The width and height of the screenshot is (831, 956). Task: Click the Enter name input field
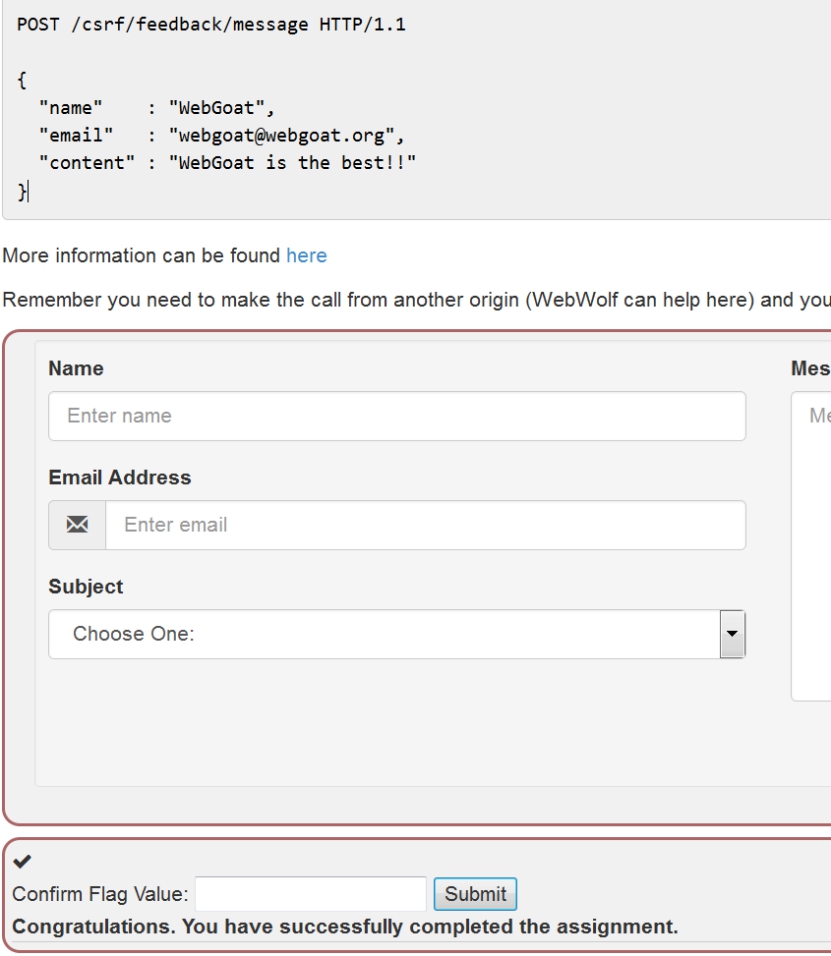click(x=397, y=416)
